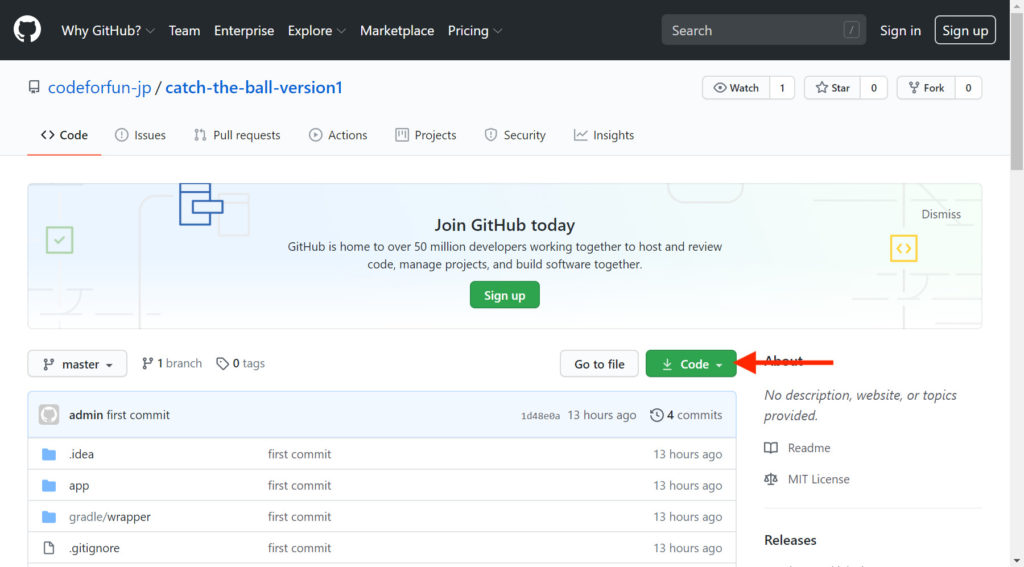Click the .gitignore file icon

(49, 547)
